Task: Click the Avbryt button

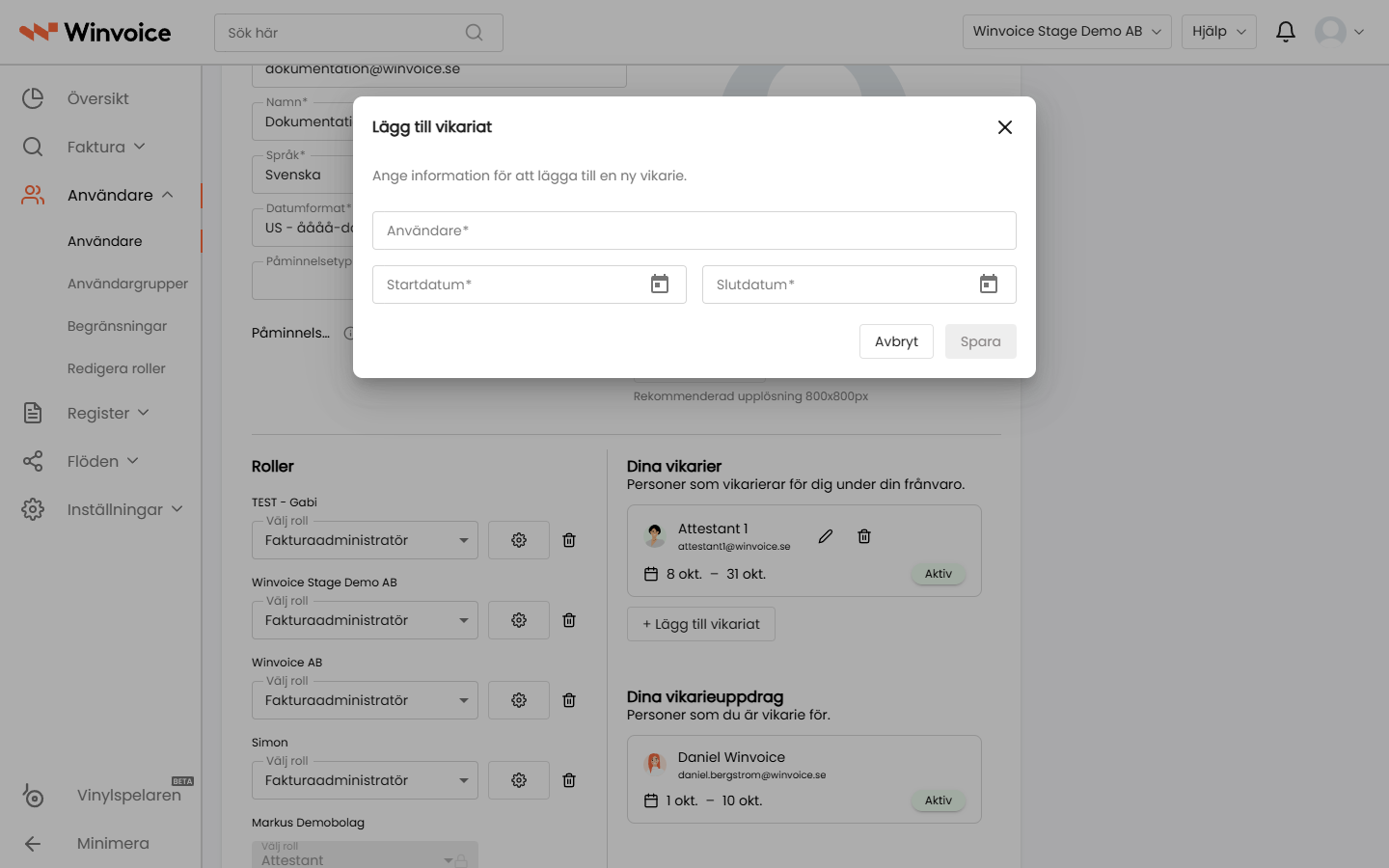Action: pyautogui.click(x=896, y=341)
